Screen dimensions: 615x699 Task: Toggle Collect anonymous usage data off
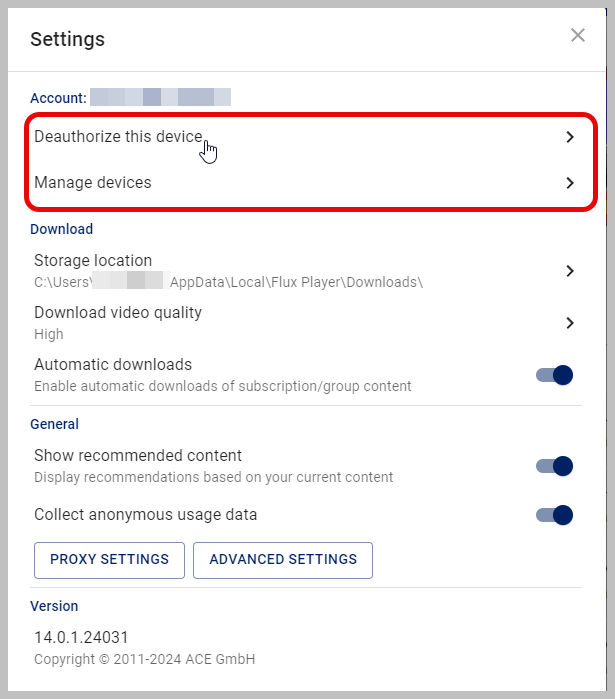[554, 515]
